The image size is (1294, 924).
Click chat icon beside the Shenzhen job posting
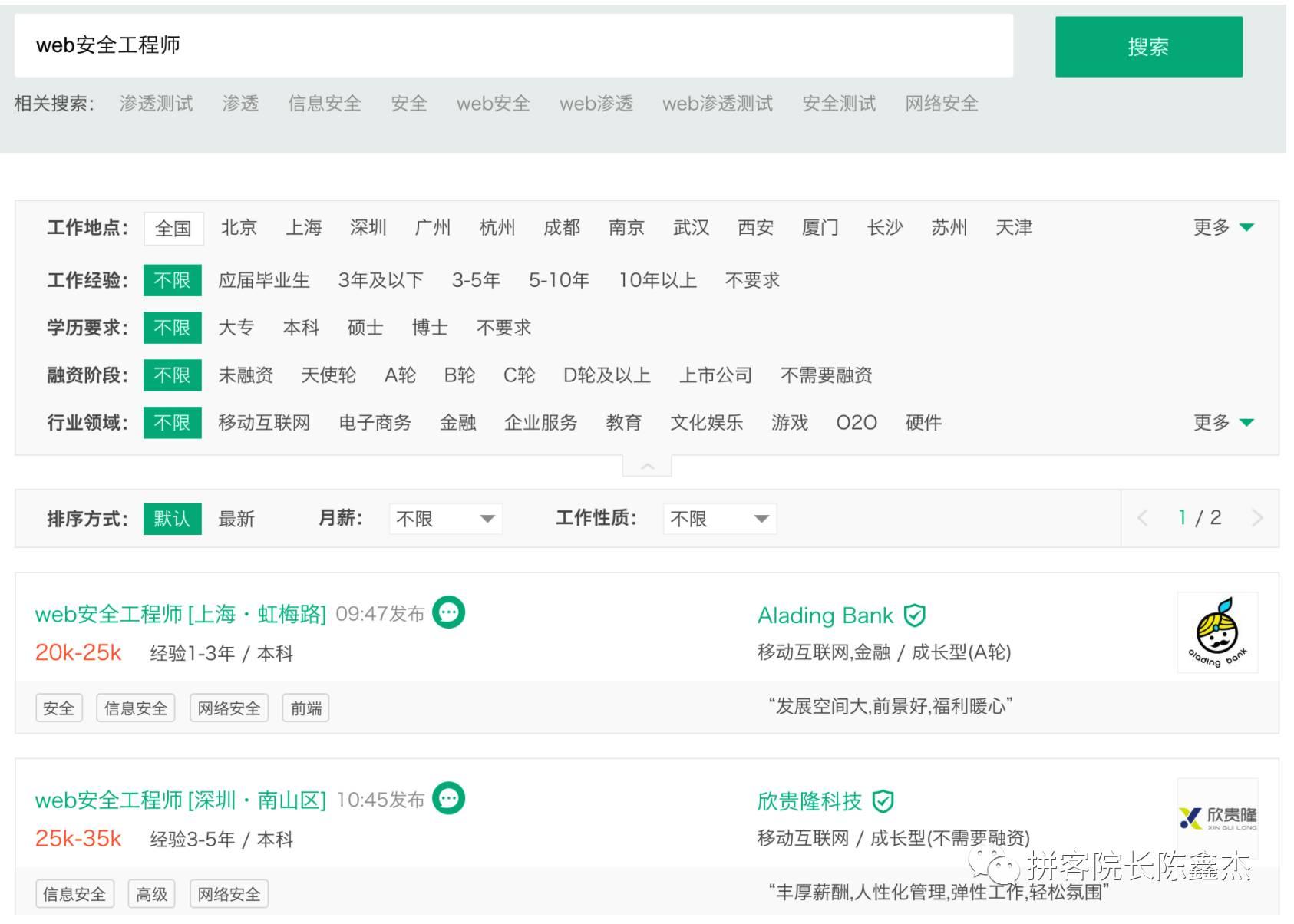click(449, 798)
